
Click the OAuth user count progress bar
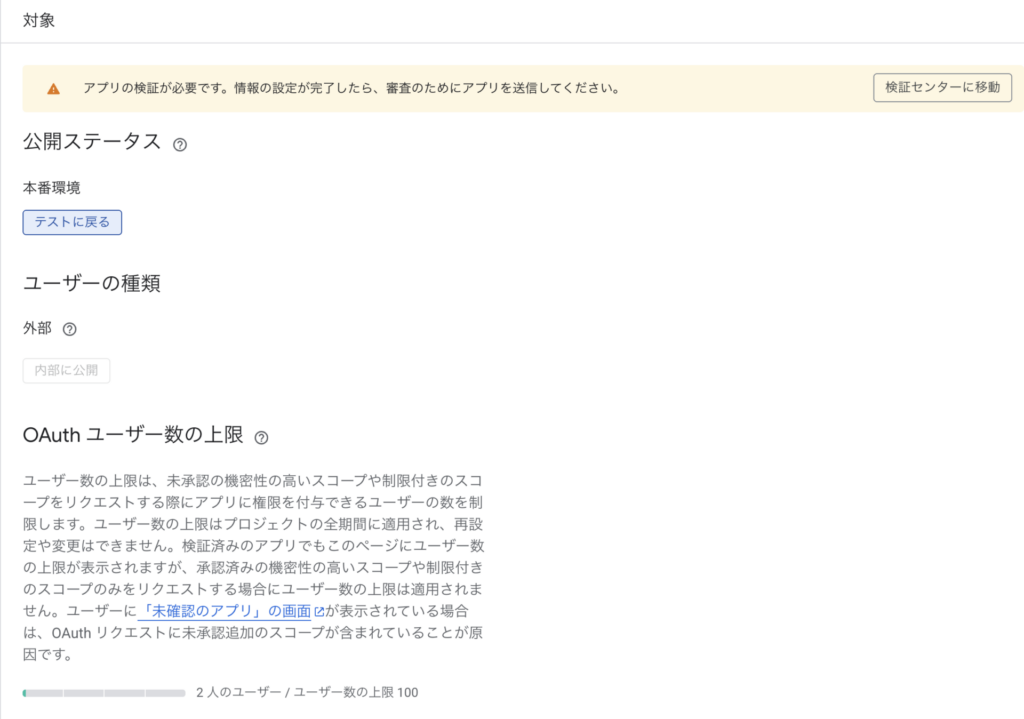tap(104, 692)
